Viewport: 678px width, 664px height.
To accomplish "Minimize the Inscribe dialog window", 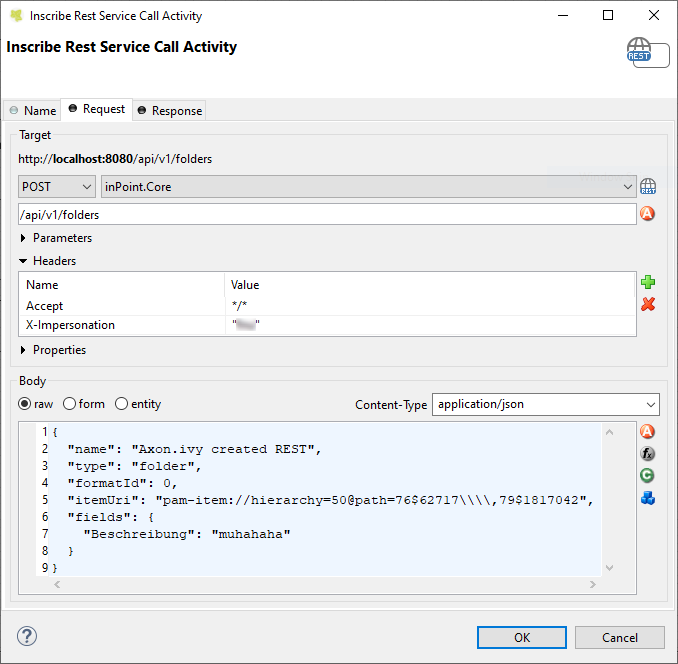I will 563,15.
